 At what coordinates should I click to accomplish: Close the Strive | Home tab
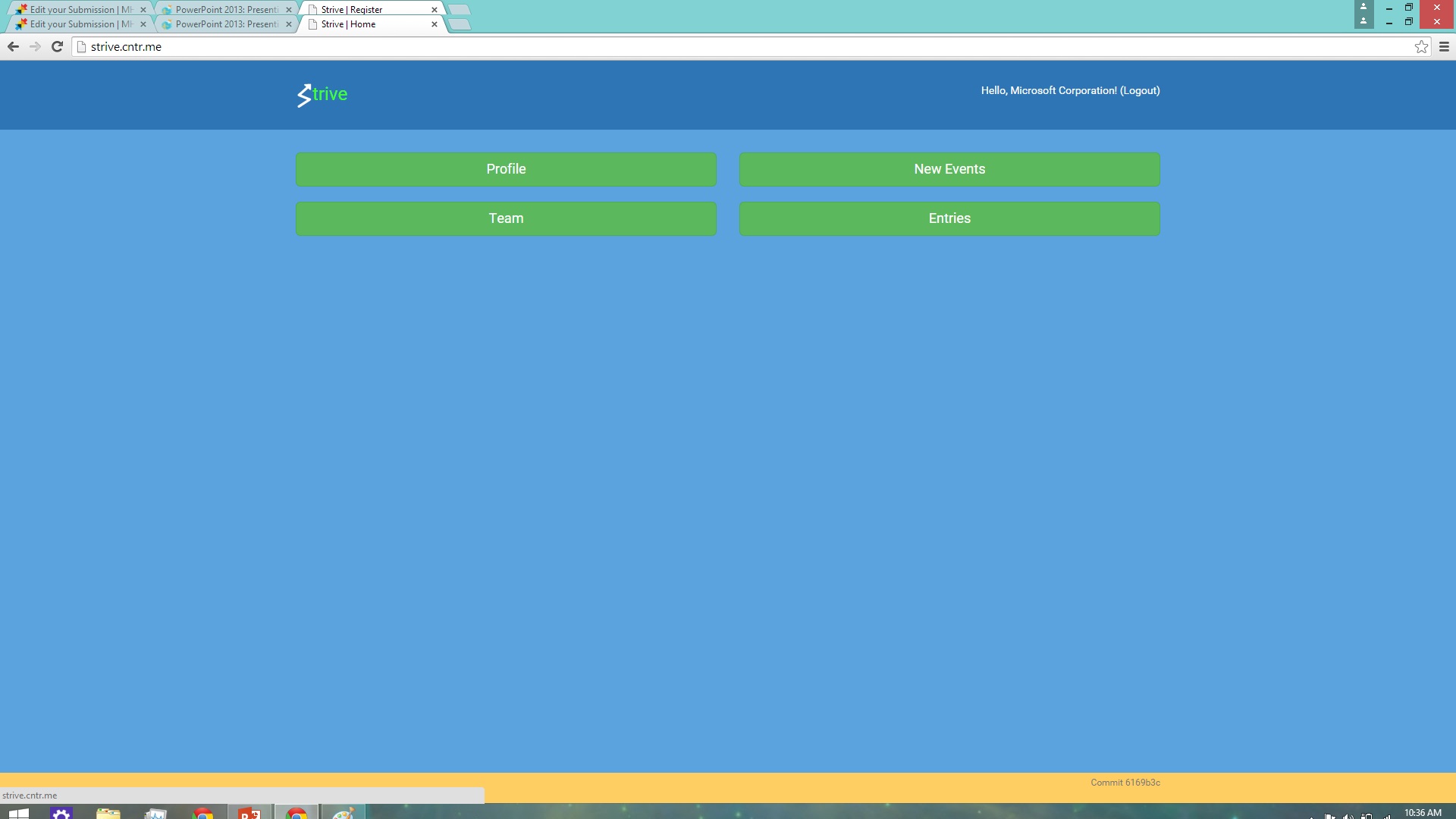tap(435, 24)
